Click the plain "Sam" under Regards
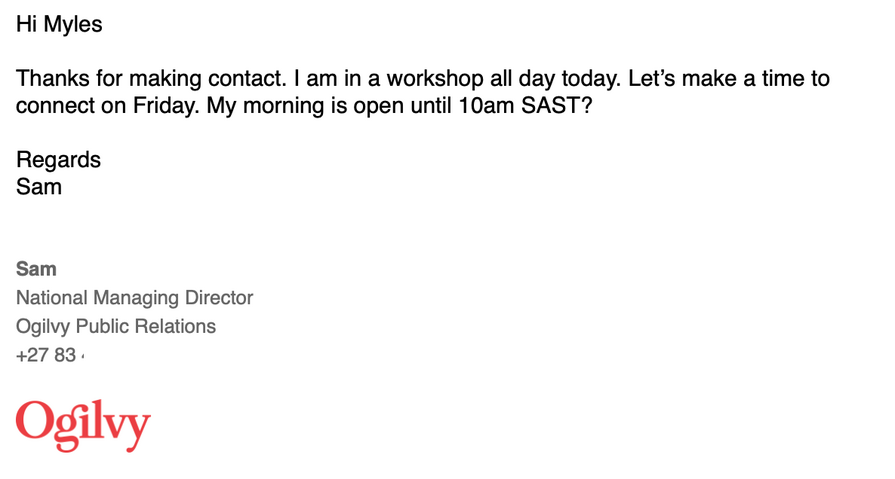This screenshot has height=479, width=895. (39, 186)
